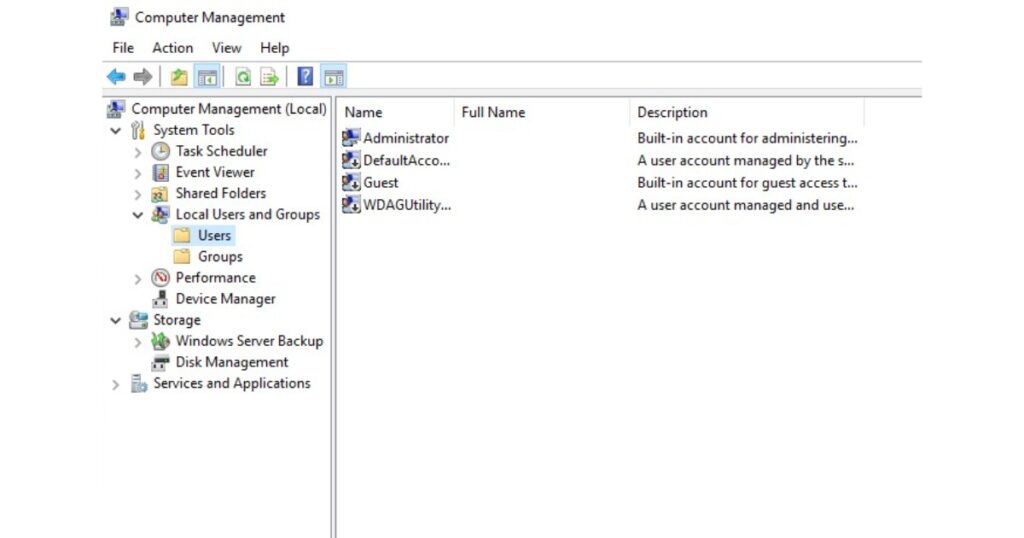1024x538 pixels.
Task: Go back with the blue Back arrow
Action: coord(116,77)
